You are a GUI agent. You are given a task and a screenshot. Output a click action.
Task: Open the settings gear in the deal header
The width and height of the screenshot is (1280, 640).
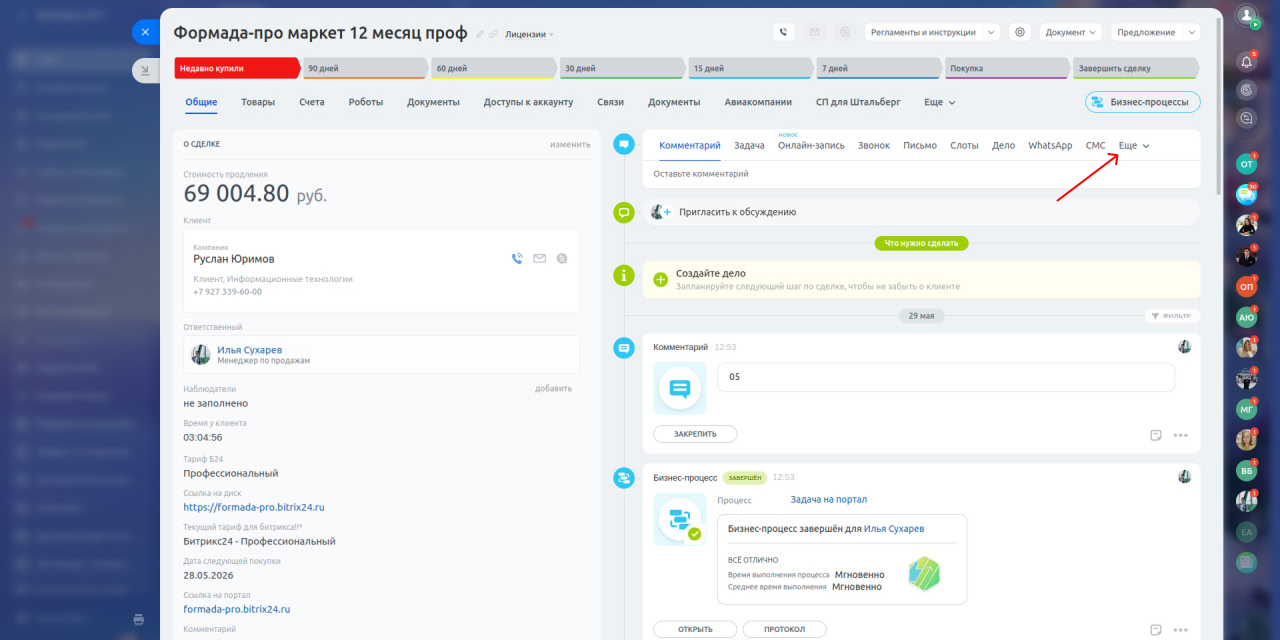coord(1020,32)
